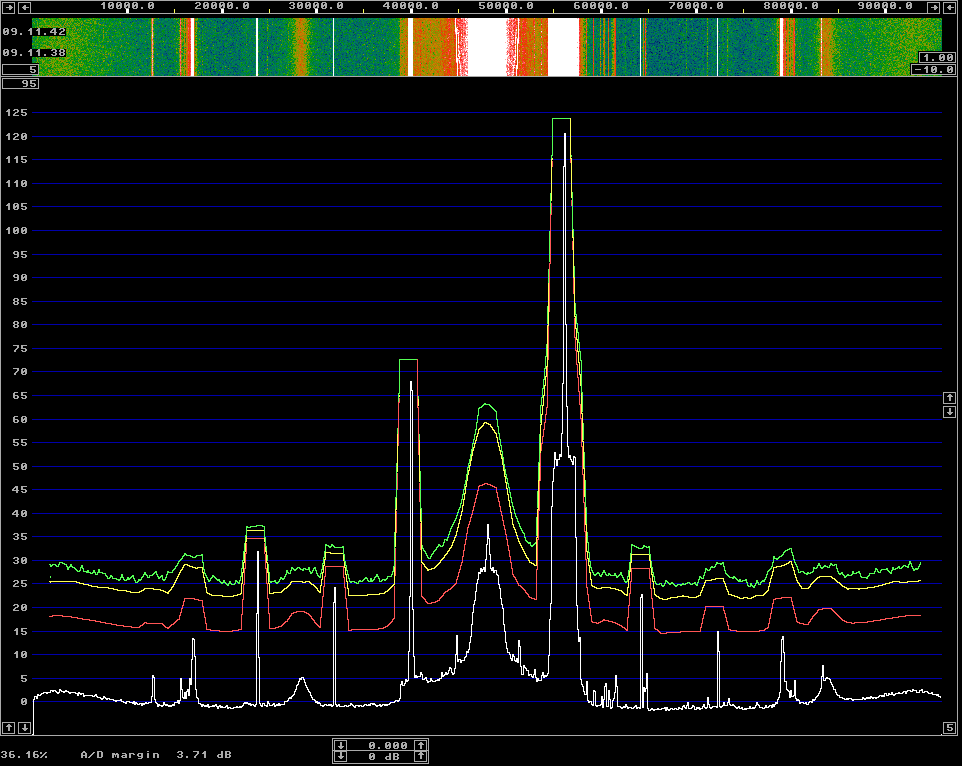Click the 0 dB label on the amplitude scale

[x=24, y=702]
